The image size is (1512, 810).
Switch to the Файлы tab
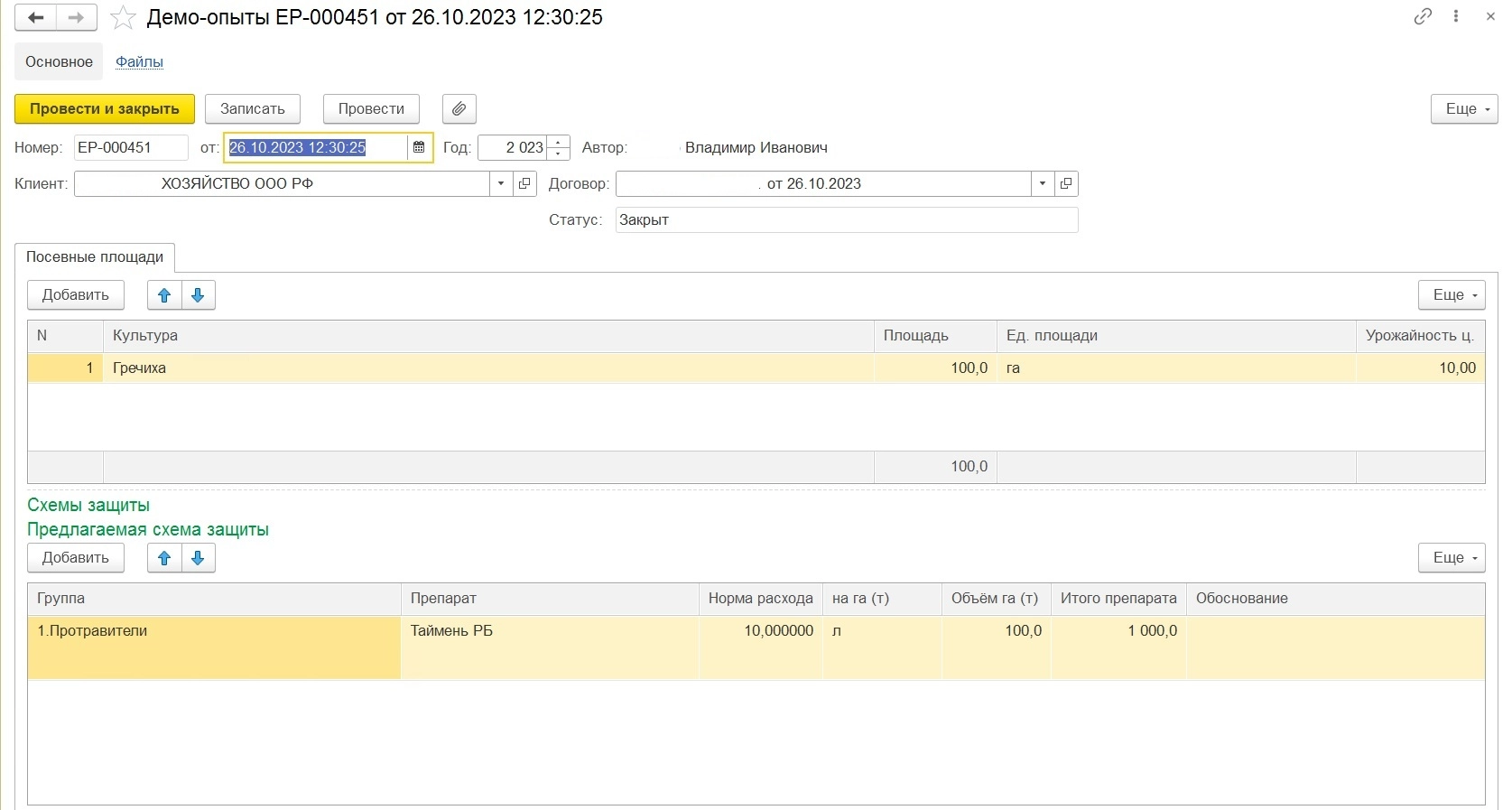tap(139, 62)
